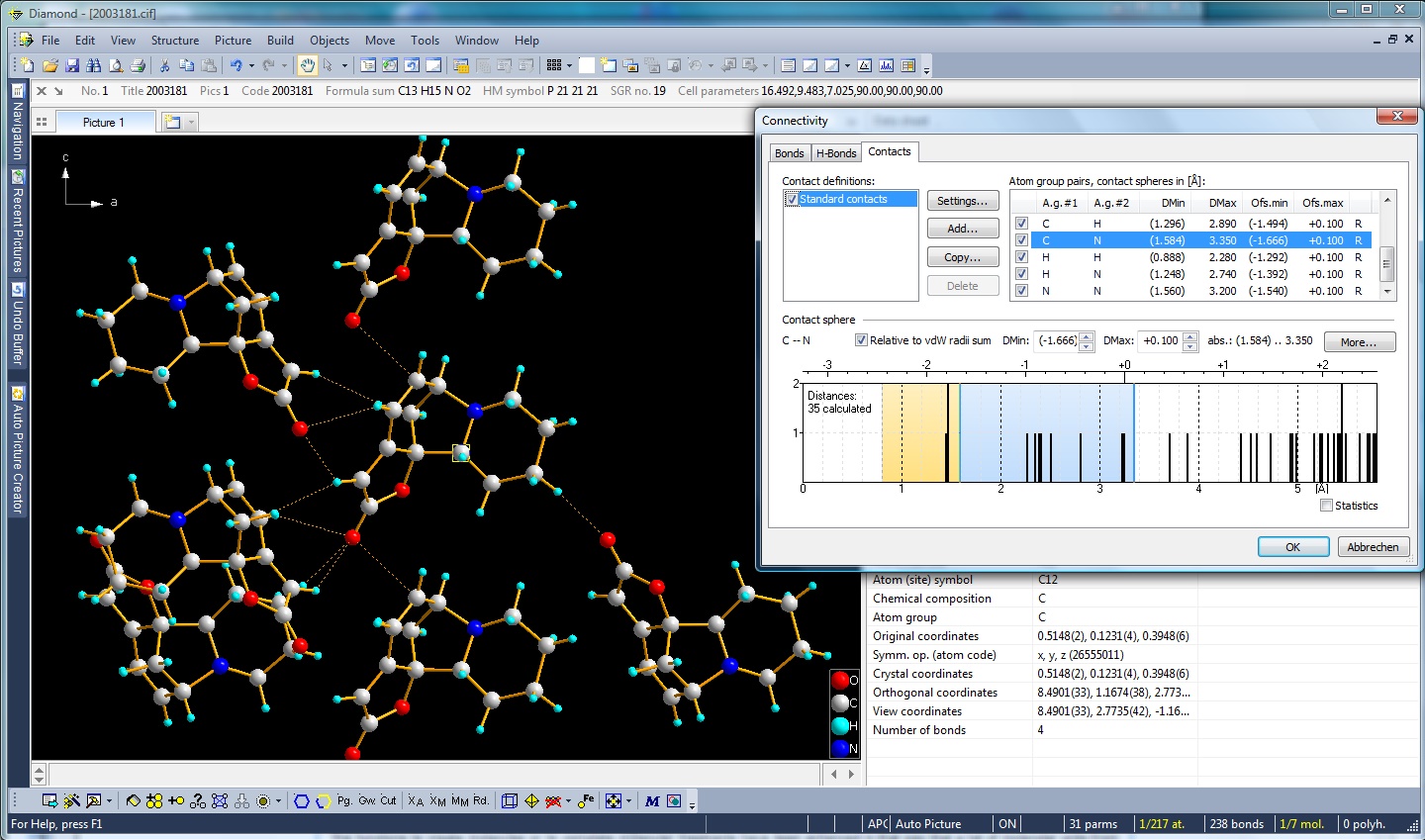Click the Settings... button

click(x=962, y=201)
